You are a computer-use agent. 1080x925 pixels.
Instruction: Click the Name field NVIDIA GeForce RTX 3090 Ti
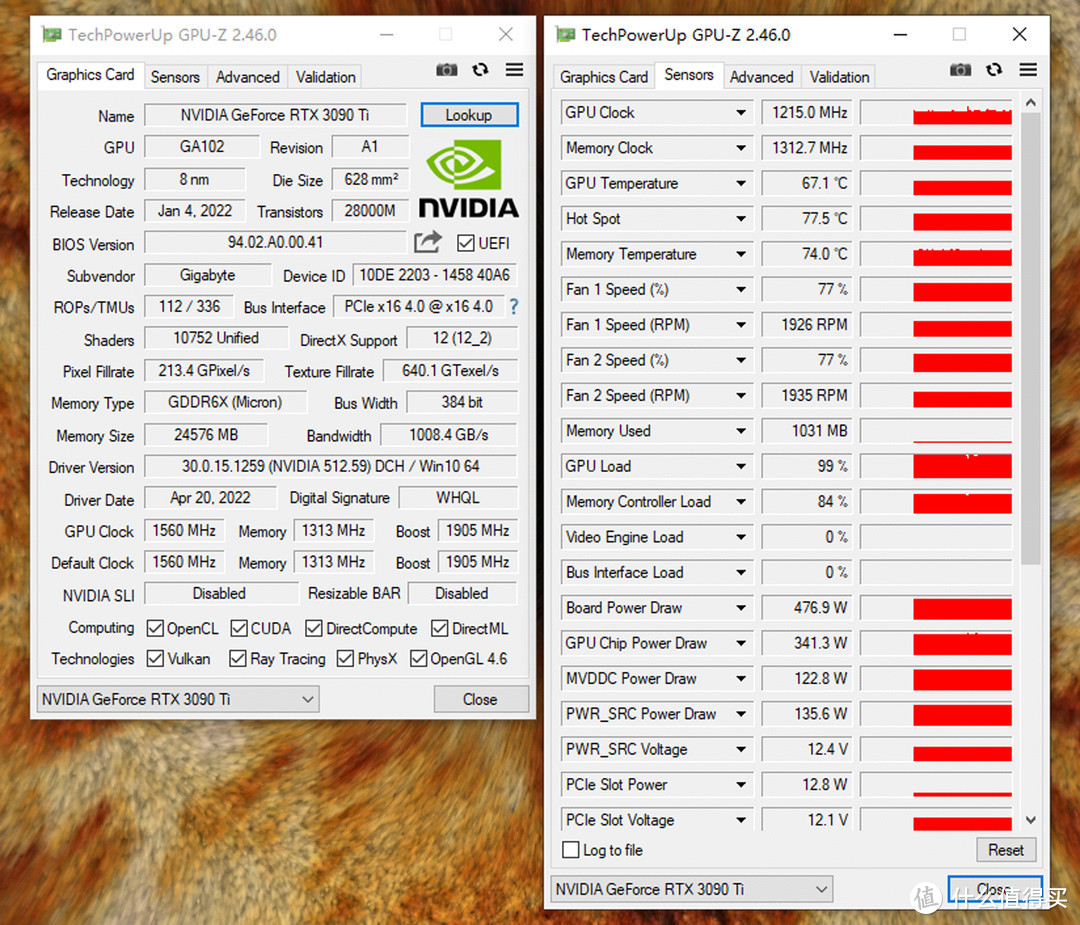tap(275, 115)
